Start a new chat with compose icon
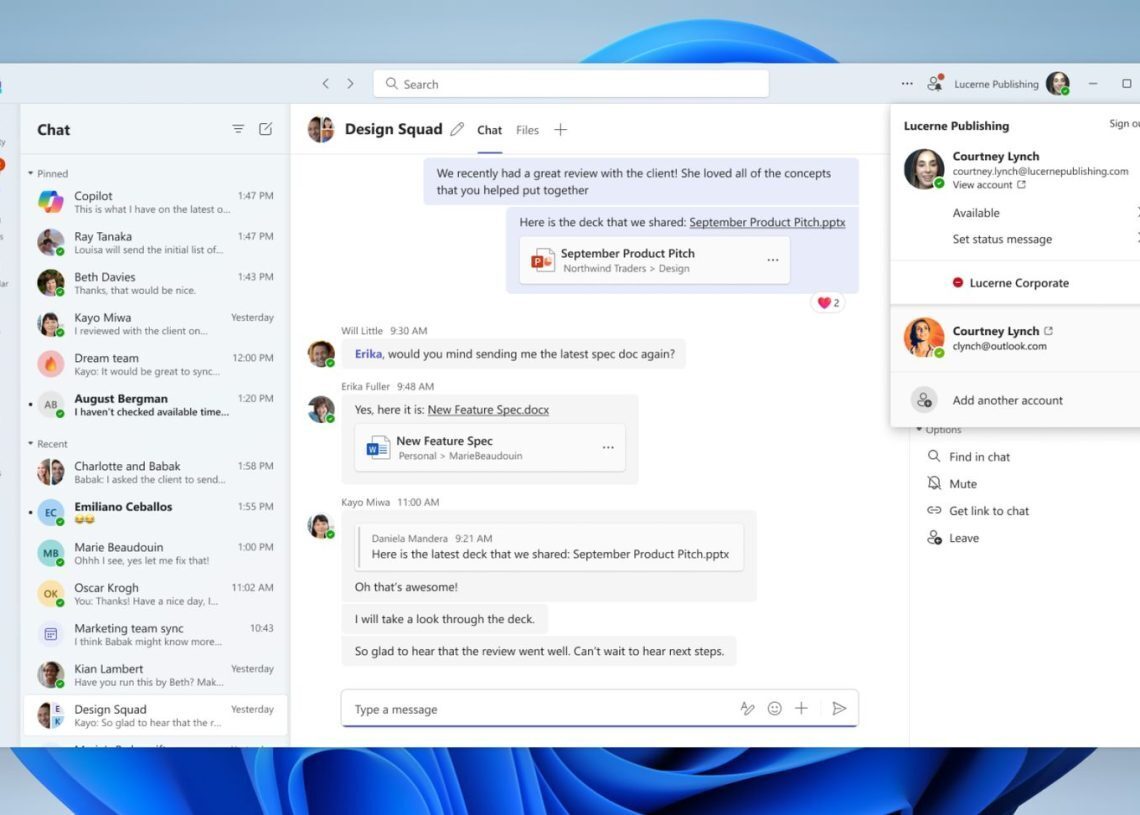Screen dimensions: 1140x815 (x=265, y=129)
